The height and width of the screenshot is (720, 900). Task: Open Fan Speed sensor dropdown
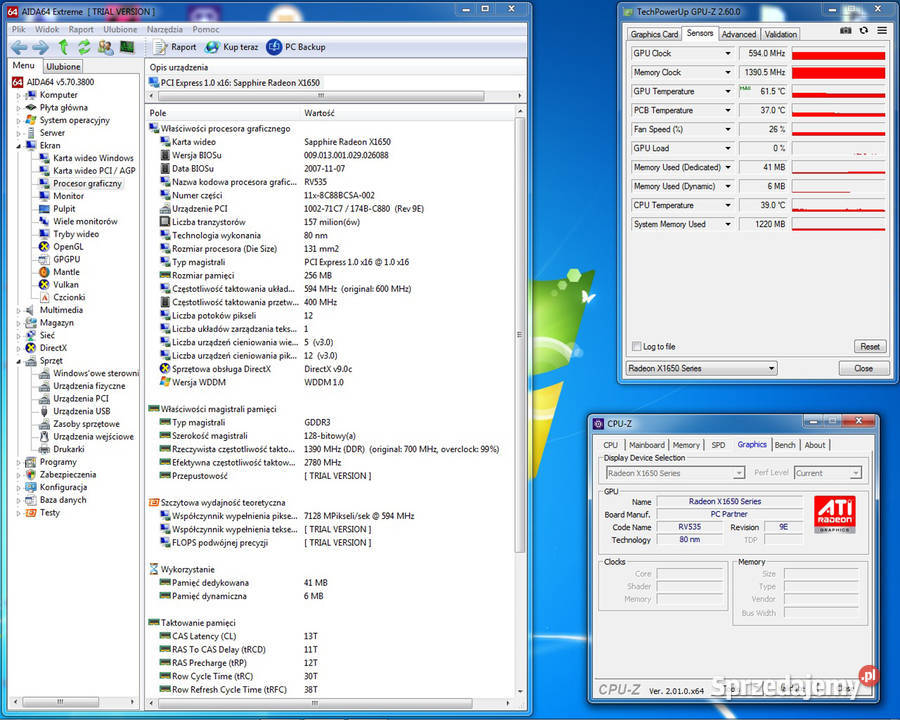728,129
